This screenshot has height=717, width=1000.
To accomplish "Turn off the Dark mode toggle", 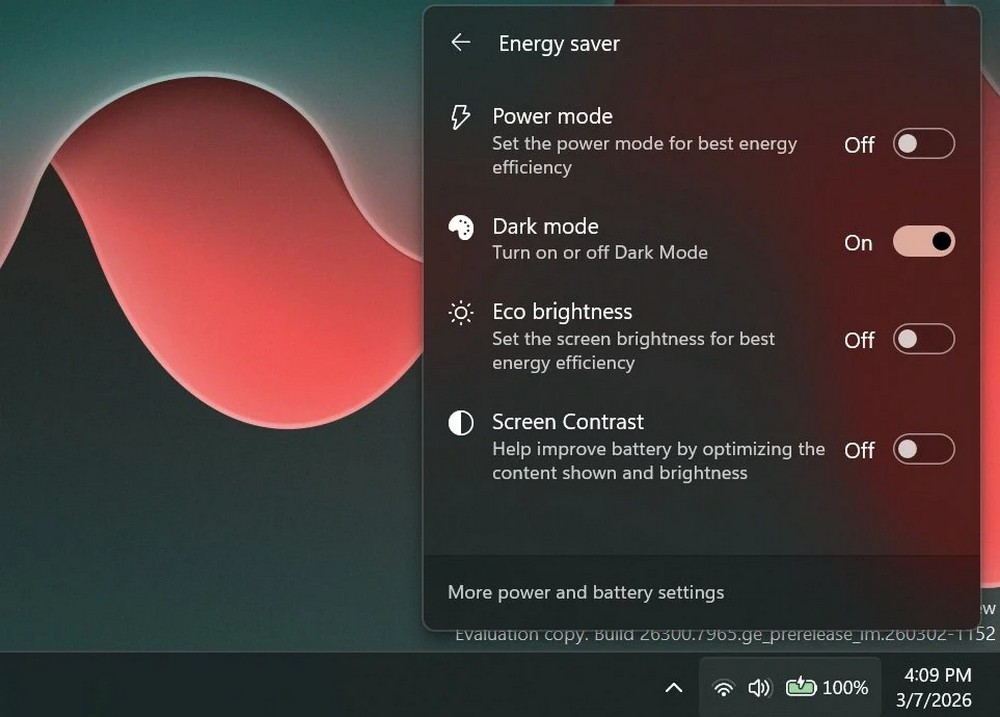I will (x=923, y=241).
